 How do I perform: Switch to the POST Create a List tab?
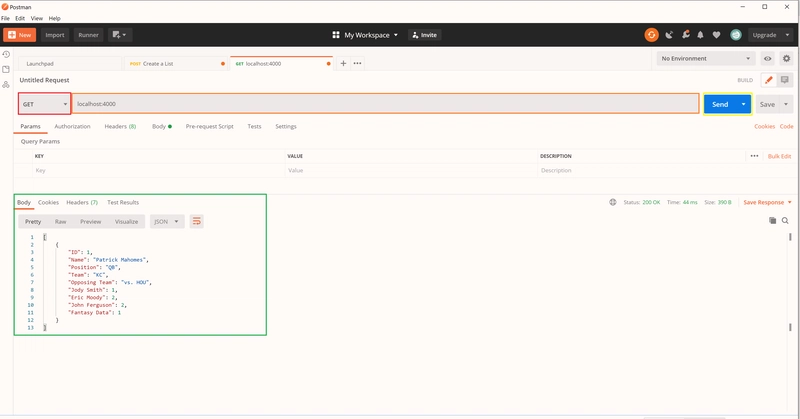tap(177, 64)
